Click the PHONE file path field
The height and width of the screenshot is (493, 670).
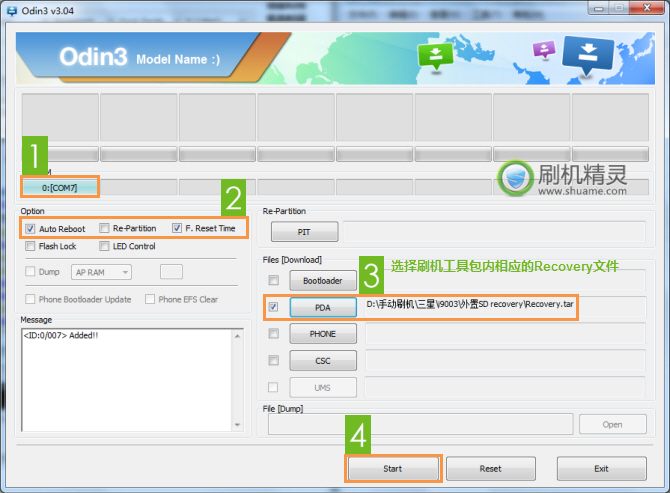coord(505,334)
